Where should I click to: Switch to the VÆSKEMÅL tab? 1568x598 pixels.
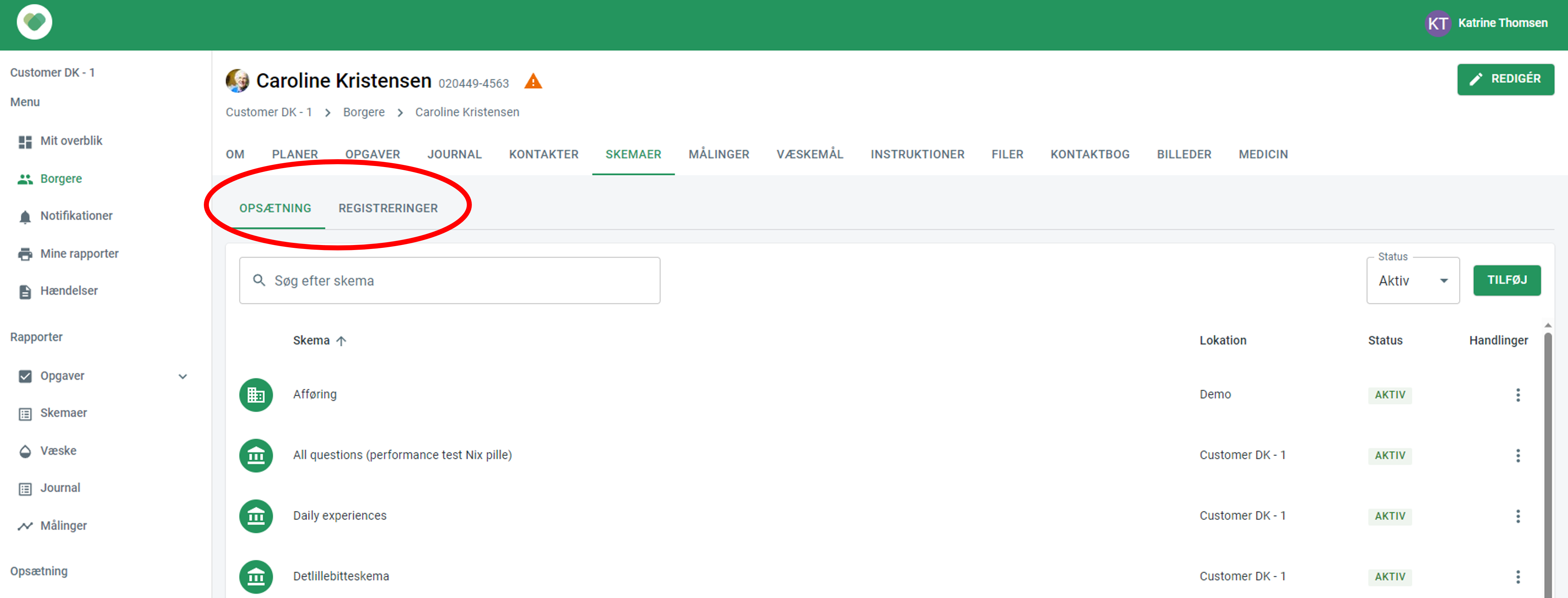(x=810, y=155)
